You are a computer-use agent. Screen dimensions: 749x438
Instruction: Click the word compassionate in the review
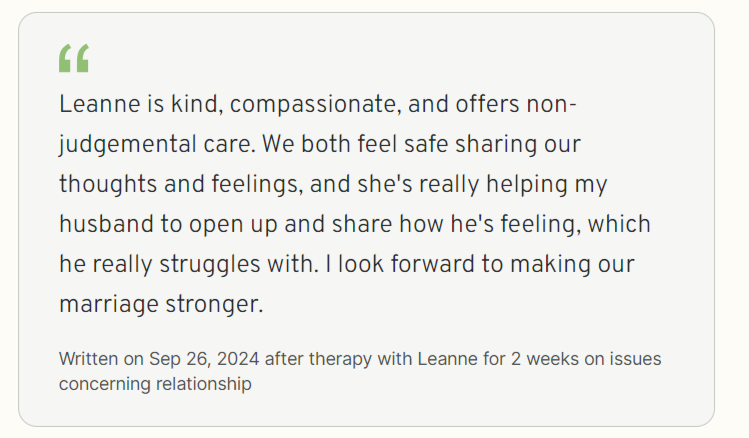pyautogui.click(x=315, y=105)
